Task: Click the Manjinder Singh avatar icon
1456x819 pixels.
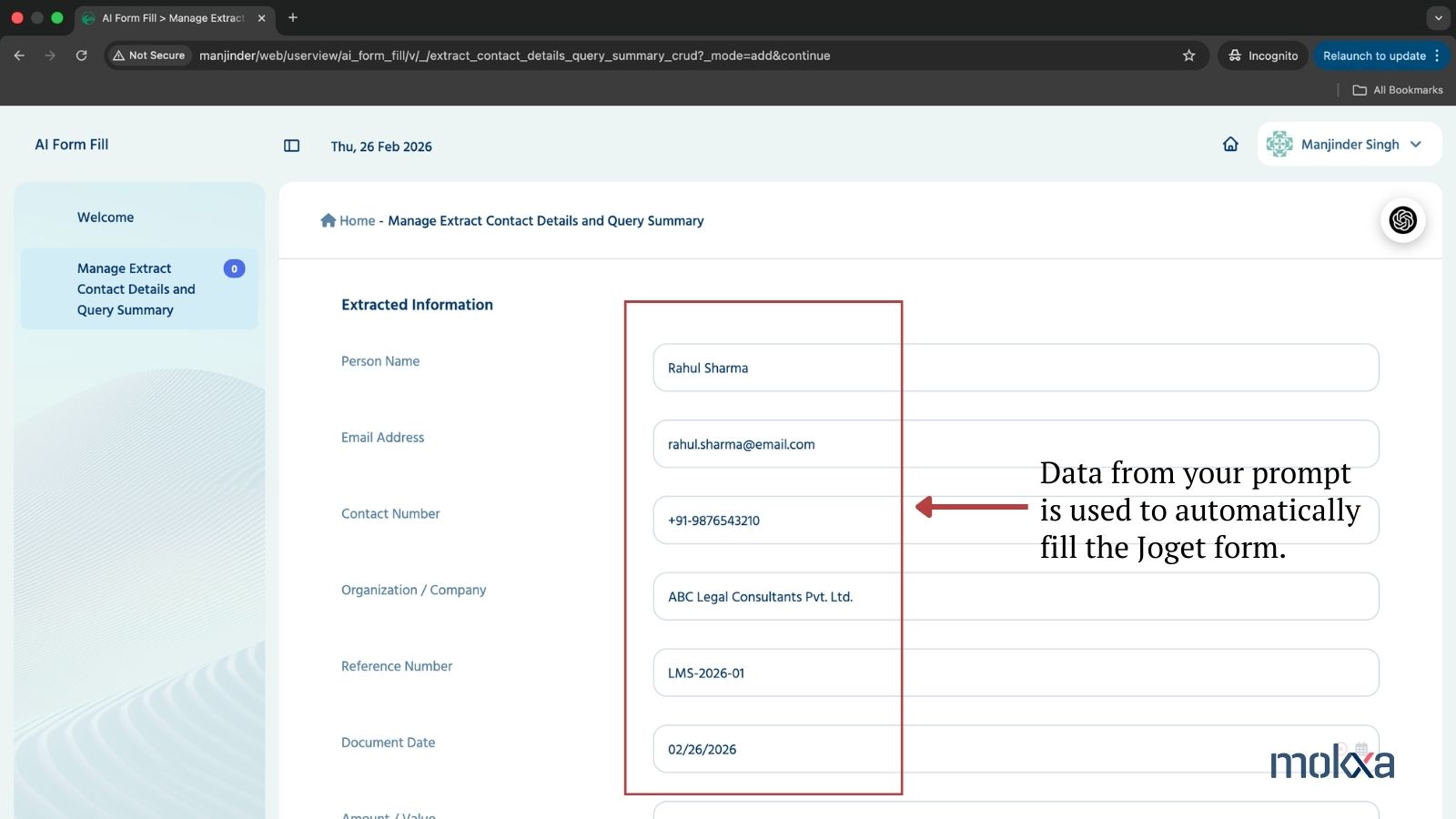Action: [1279, 144]
